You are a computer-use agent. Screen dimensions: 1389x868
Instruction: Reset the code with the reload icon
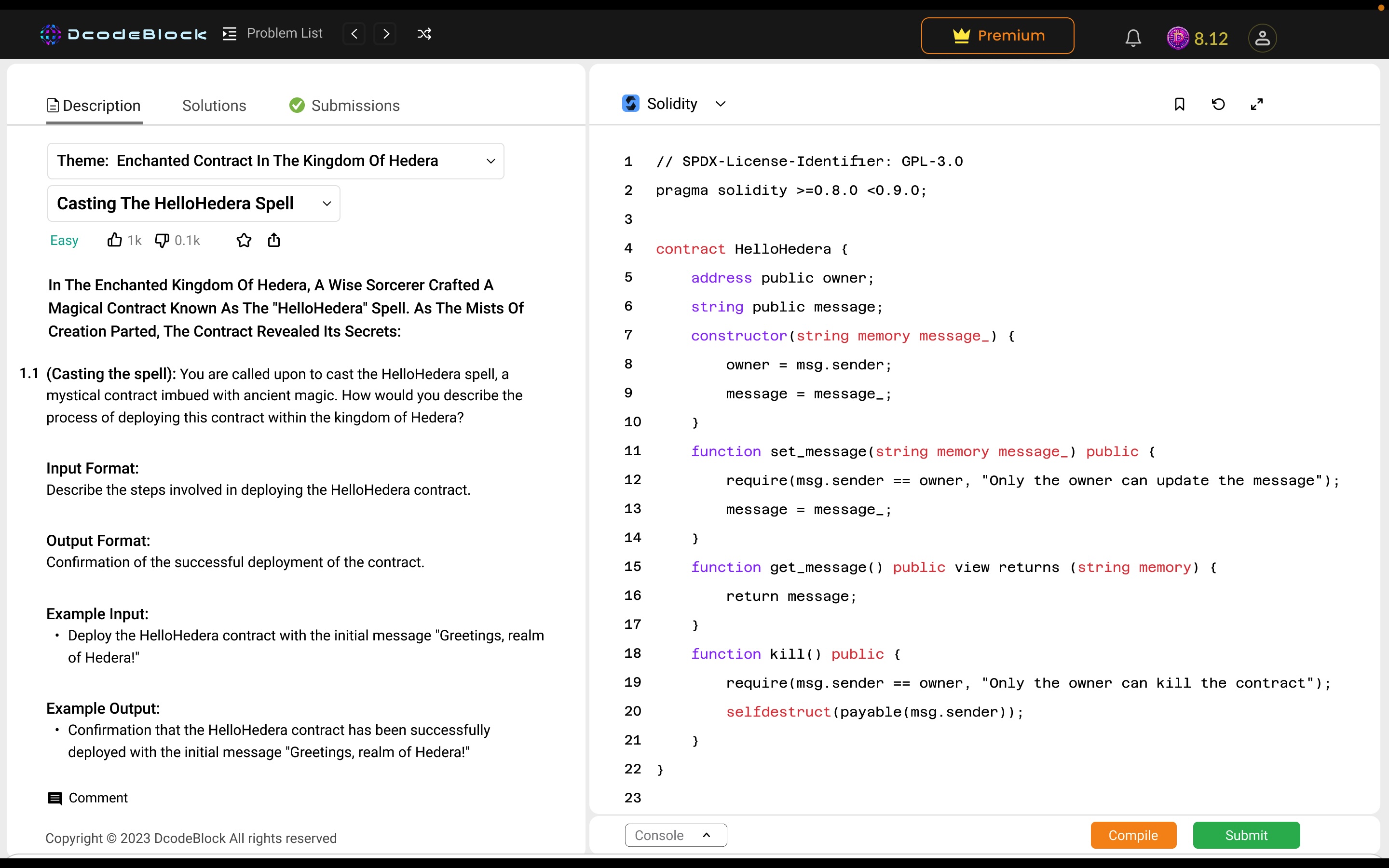(x=1218, y=105)
